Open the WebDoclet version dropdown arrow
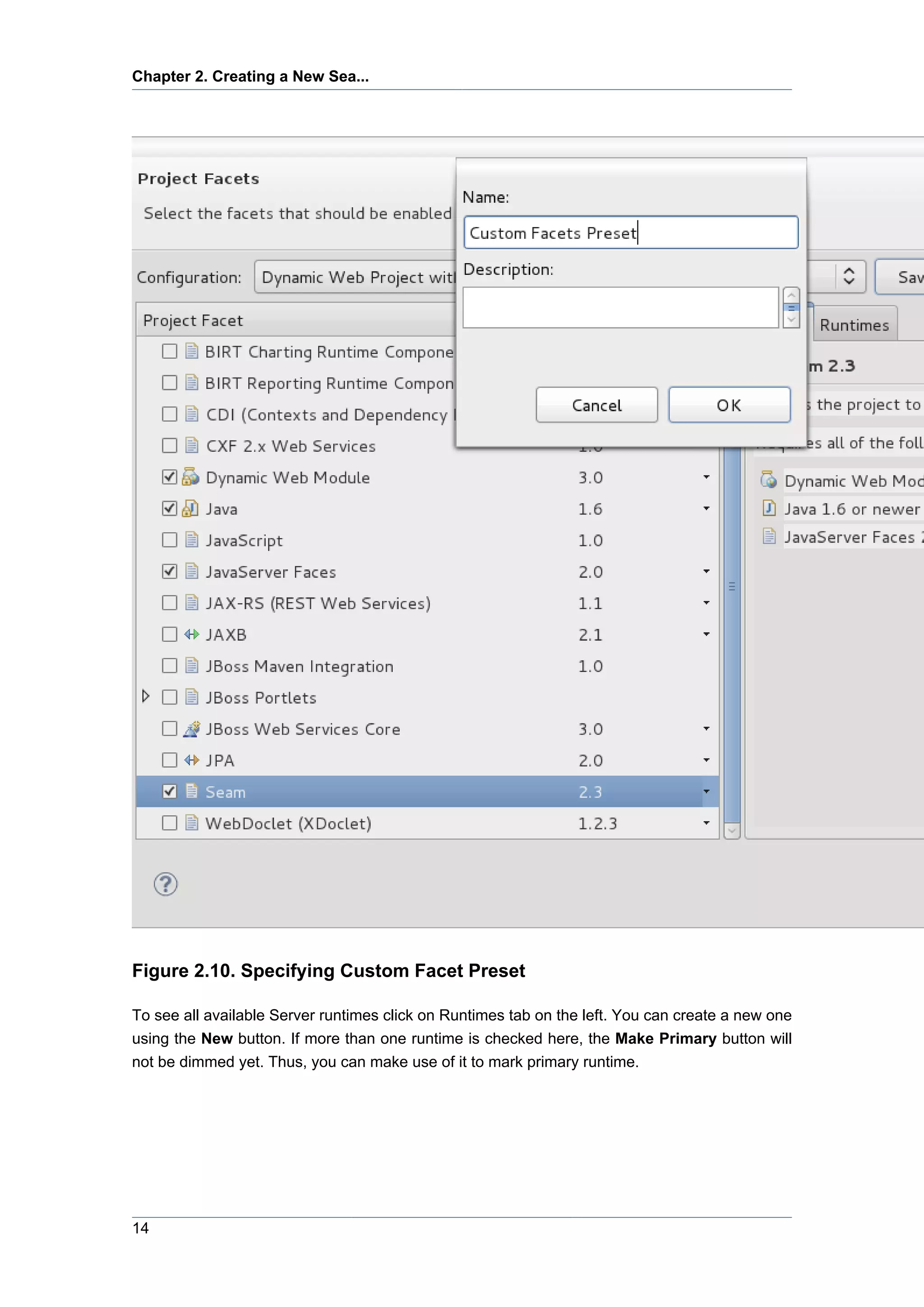924x1307 pixels. pyautogui.click(x=706, y=823)
